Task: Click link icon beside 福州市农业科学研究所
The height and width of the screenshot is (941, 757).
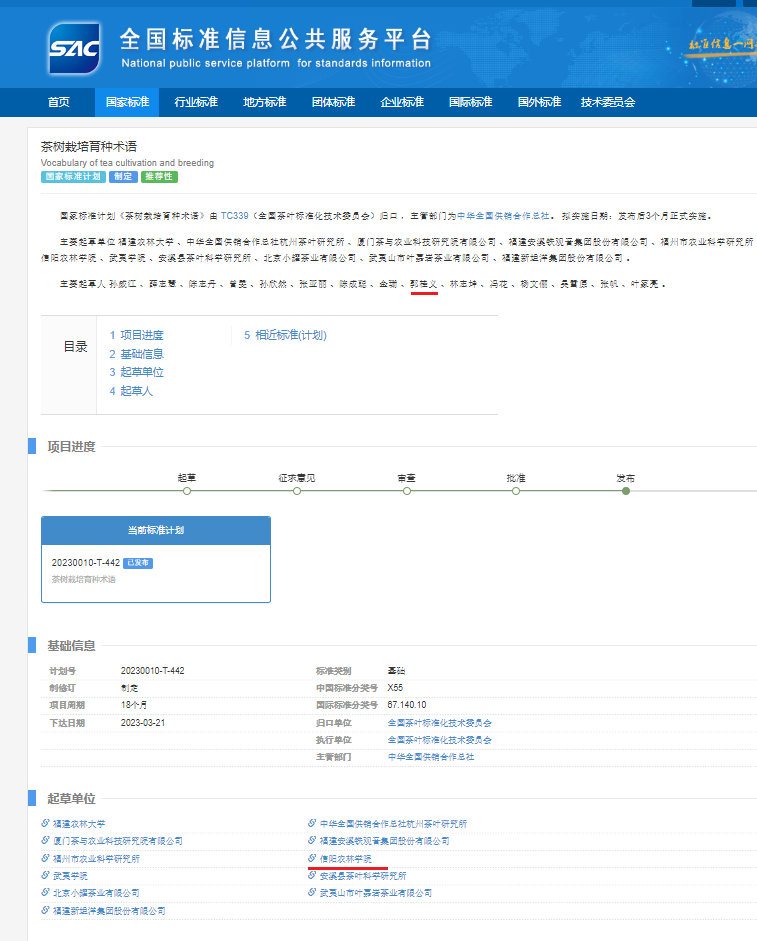Action: pyautogui.click(x=46, y=858)
